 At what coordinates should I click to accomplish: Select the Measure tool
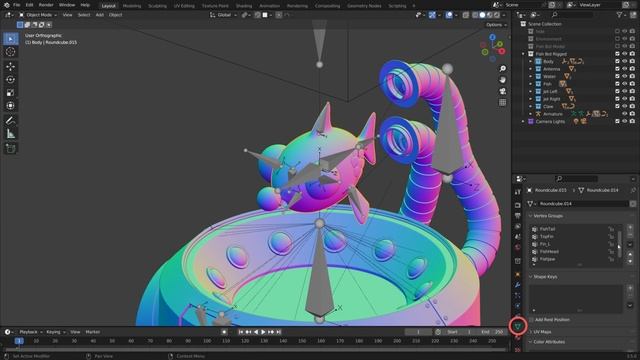pos(11,133)
